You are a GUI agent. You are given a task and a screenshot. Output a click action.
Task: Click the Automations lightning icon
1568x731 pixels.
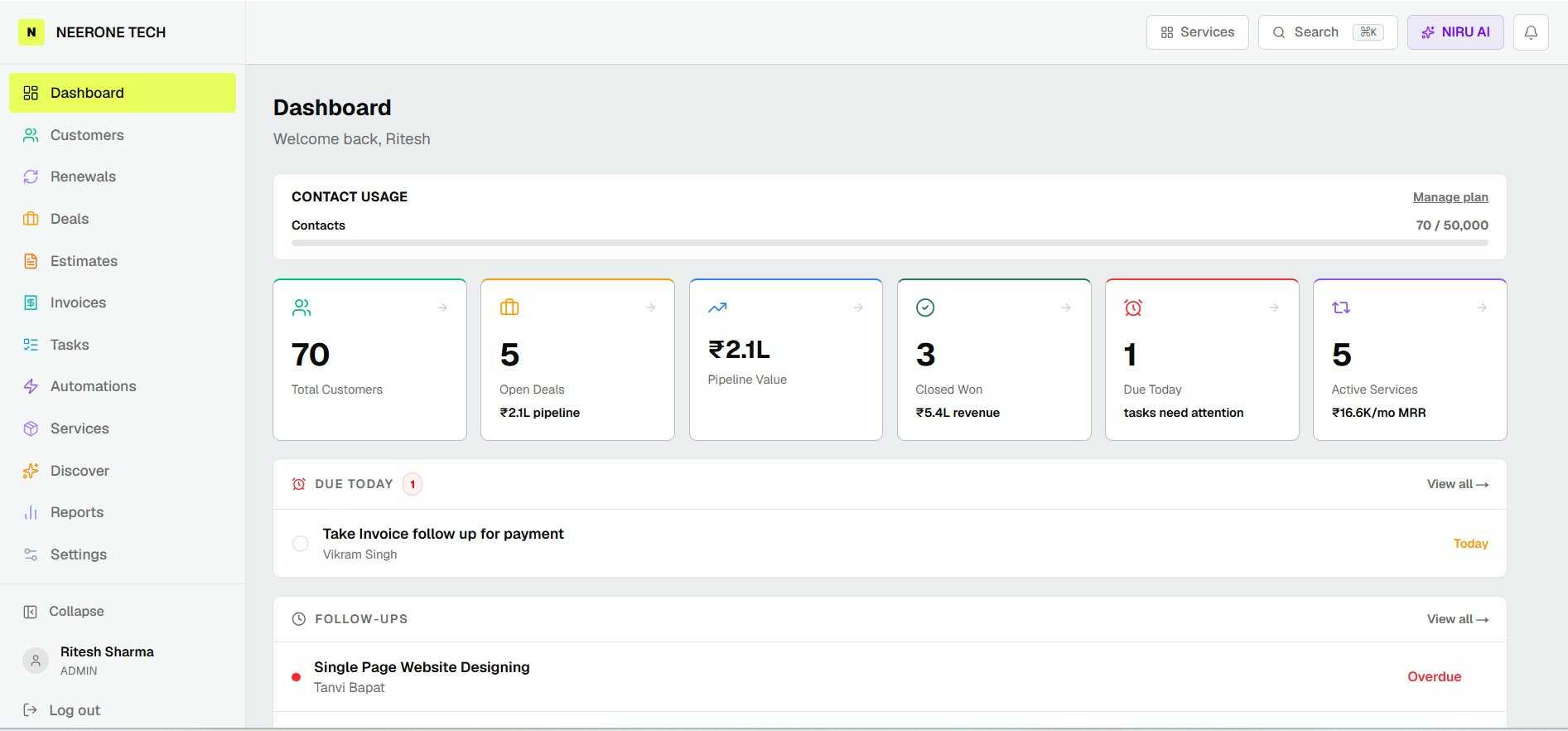31,386
